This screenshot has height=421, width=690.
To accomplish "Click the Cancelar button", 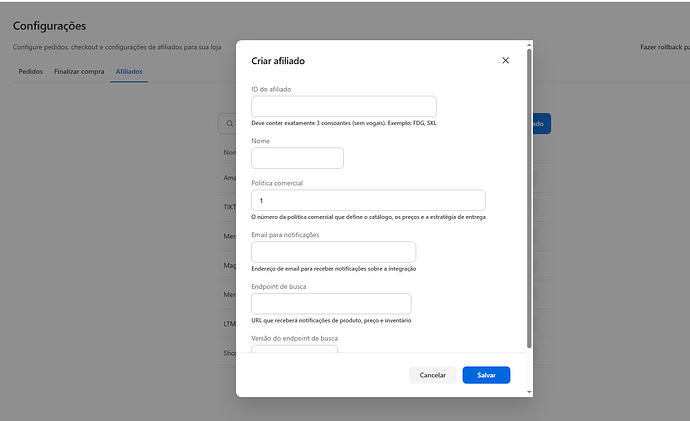I will (x=433, y=375).
